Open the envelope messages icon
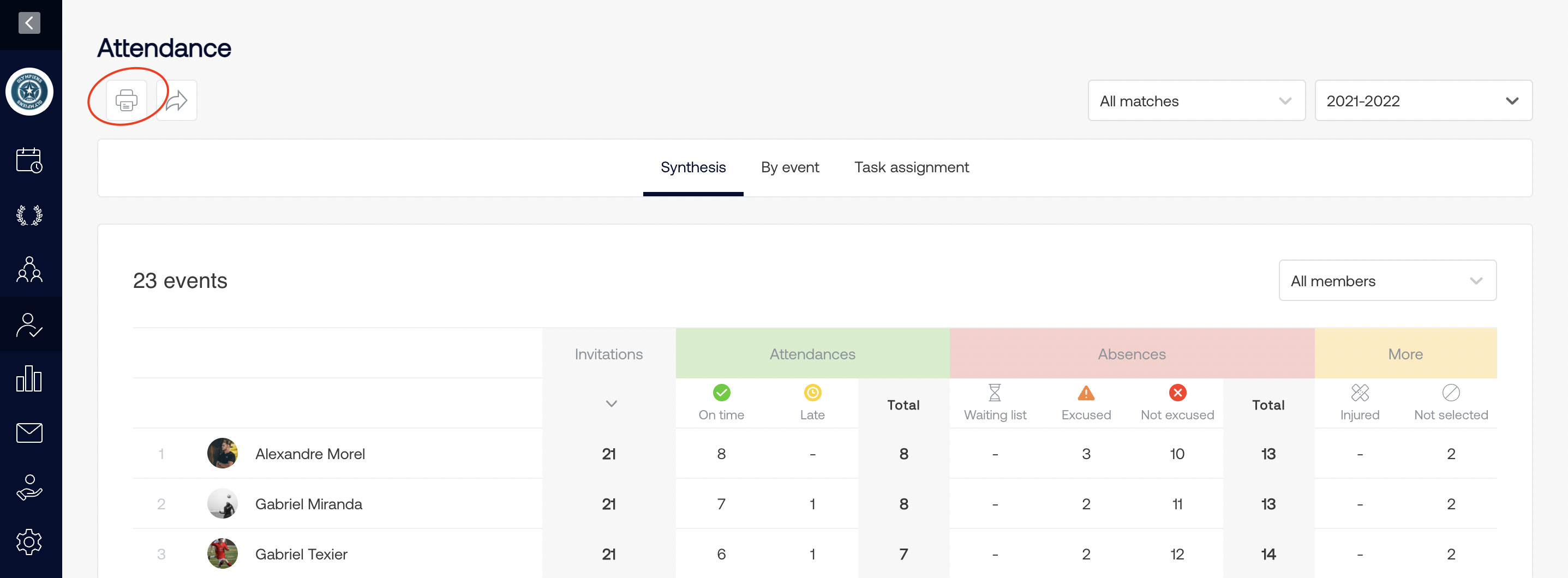The image size is (1568, 578). coord(29,433)
